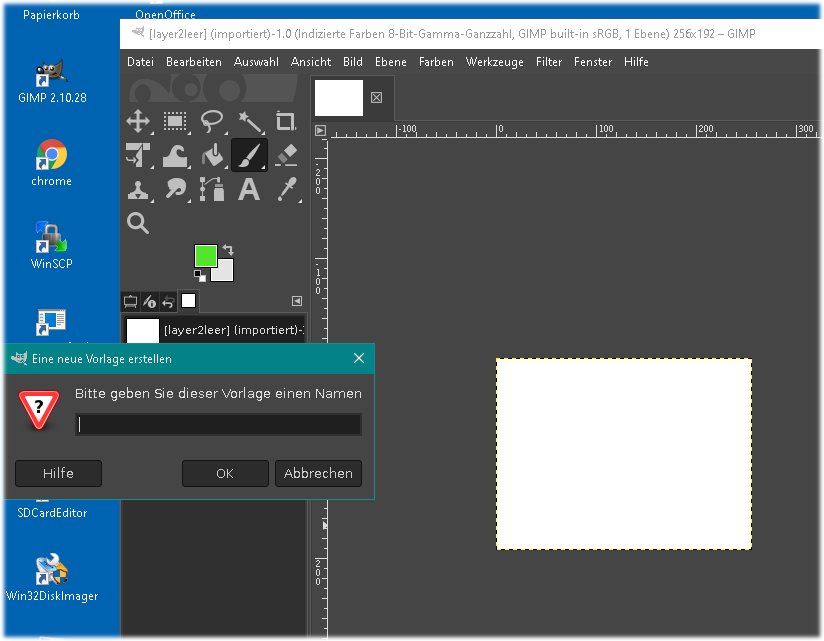Select the Bucket Fill tool
The height and width of the screenshot is (641, 824).
(212, 156)
